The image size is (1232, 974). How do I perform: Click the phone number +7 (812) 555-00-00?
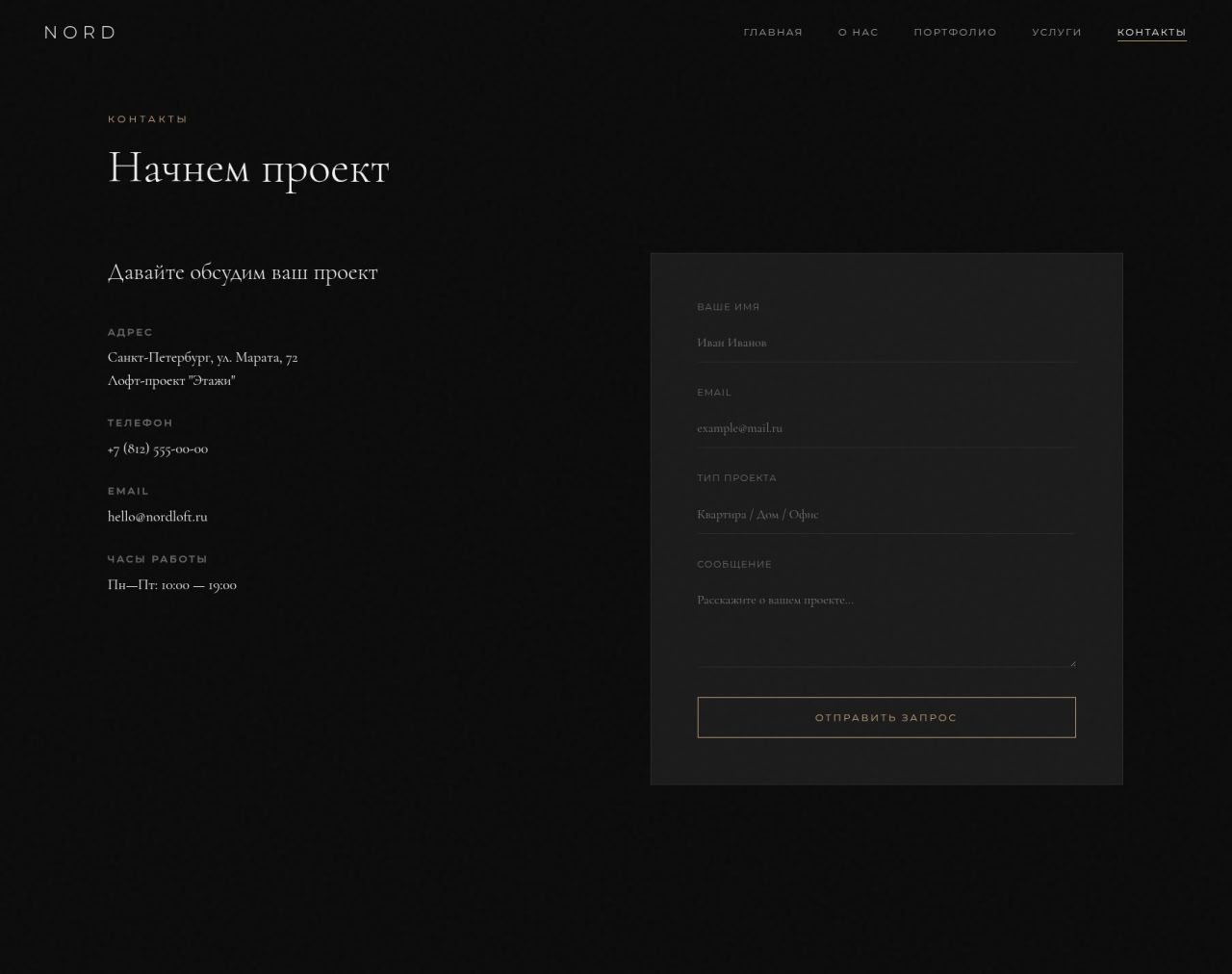coord(158,449)
